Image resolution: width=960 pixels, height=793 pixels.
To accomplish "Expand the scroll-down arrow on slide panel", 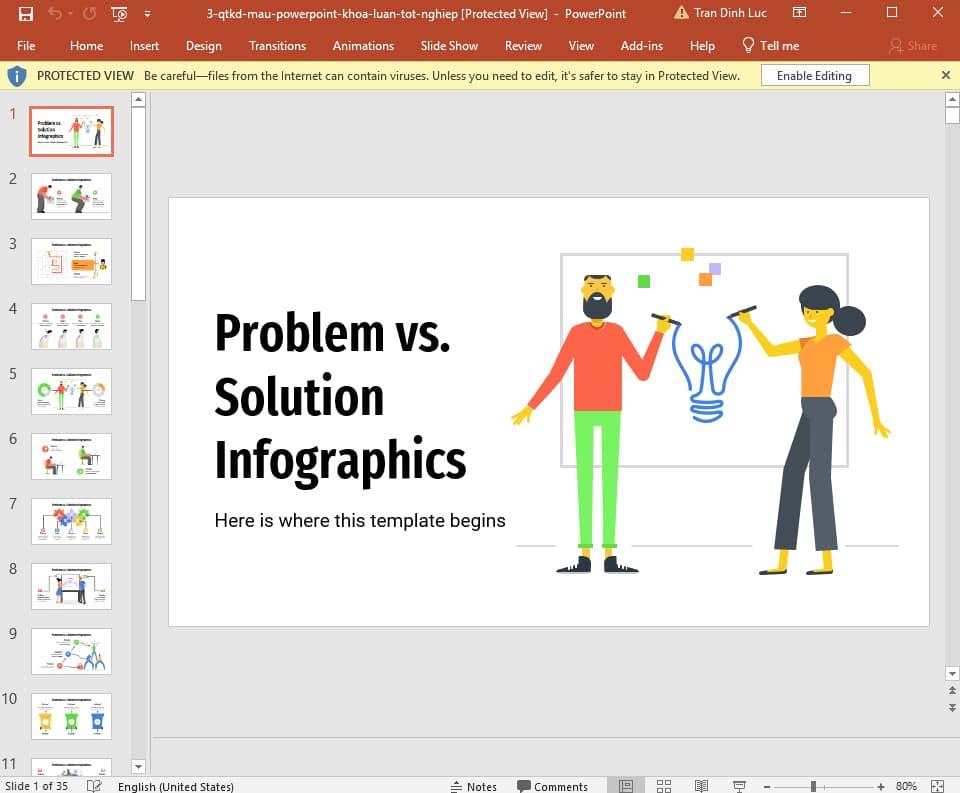I will (139, 766).
